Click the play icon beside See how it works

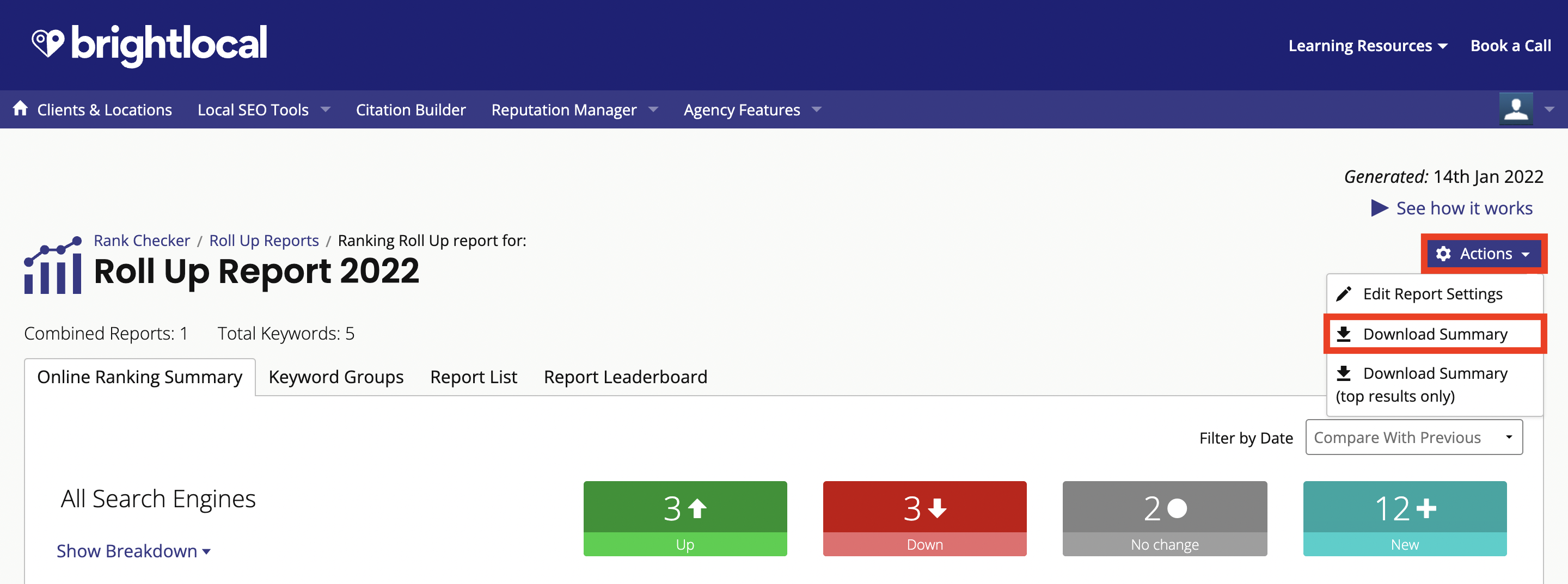(x=1379, y=208)
